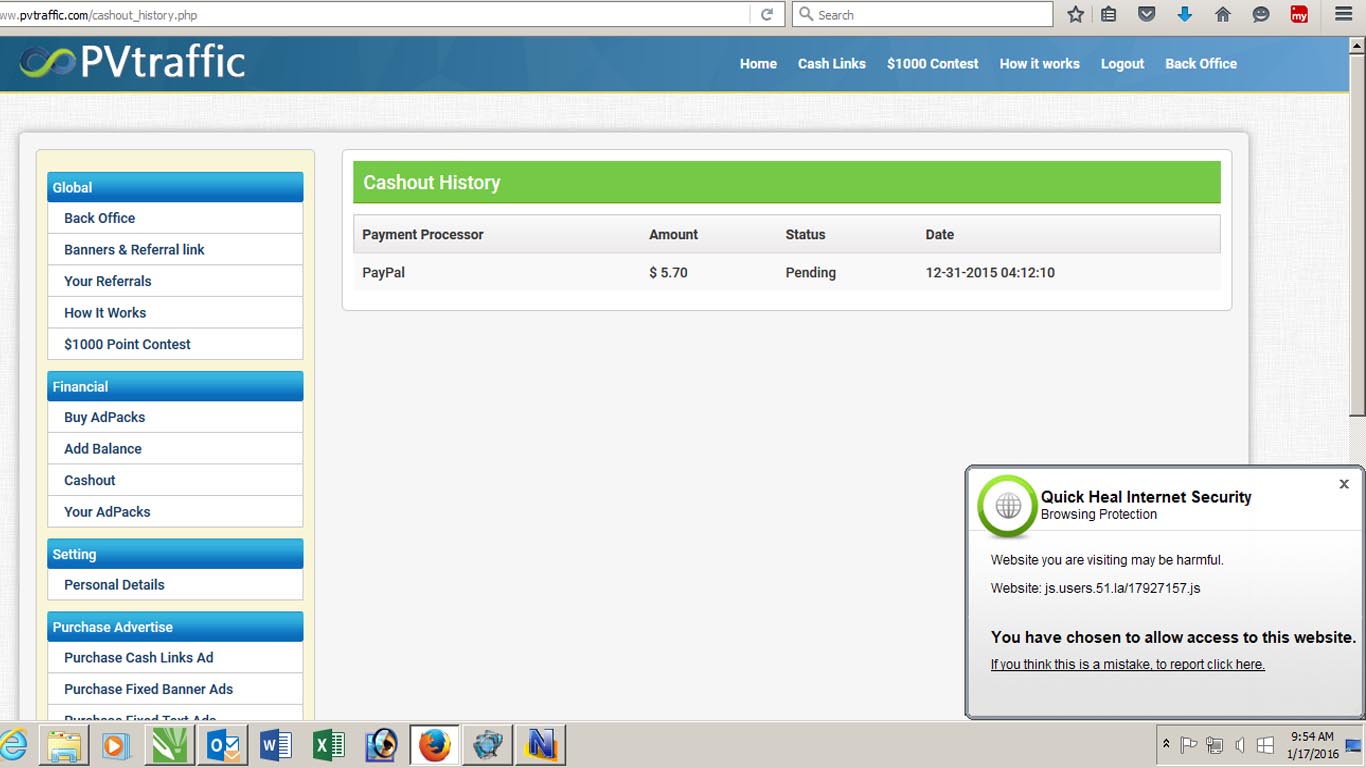Click the red 'my' extension icon

pyautogui.click(x=1299, y=15)
